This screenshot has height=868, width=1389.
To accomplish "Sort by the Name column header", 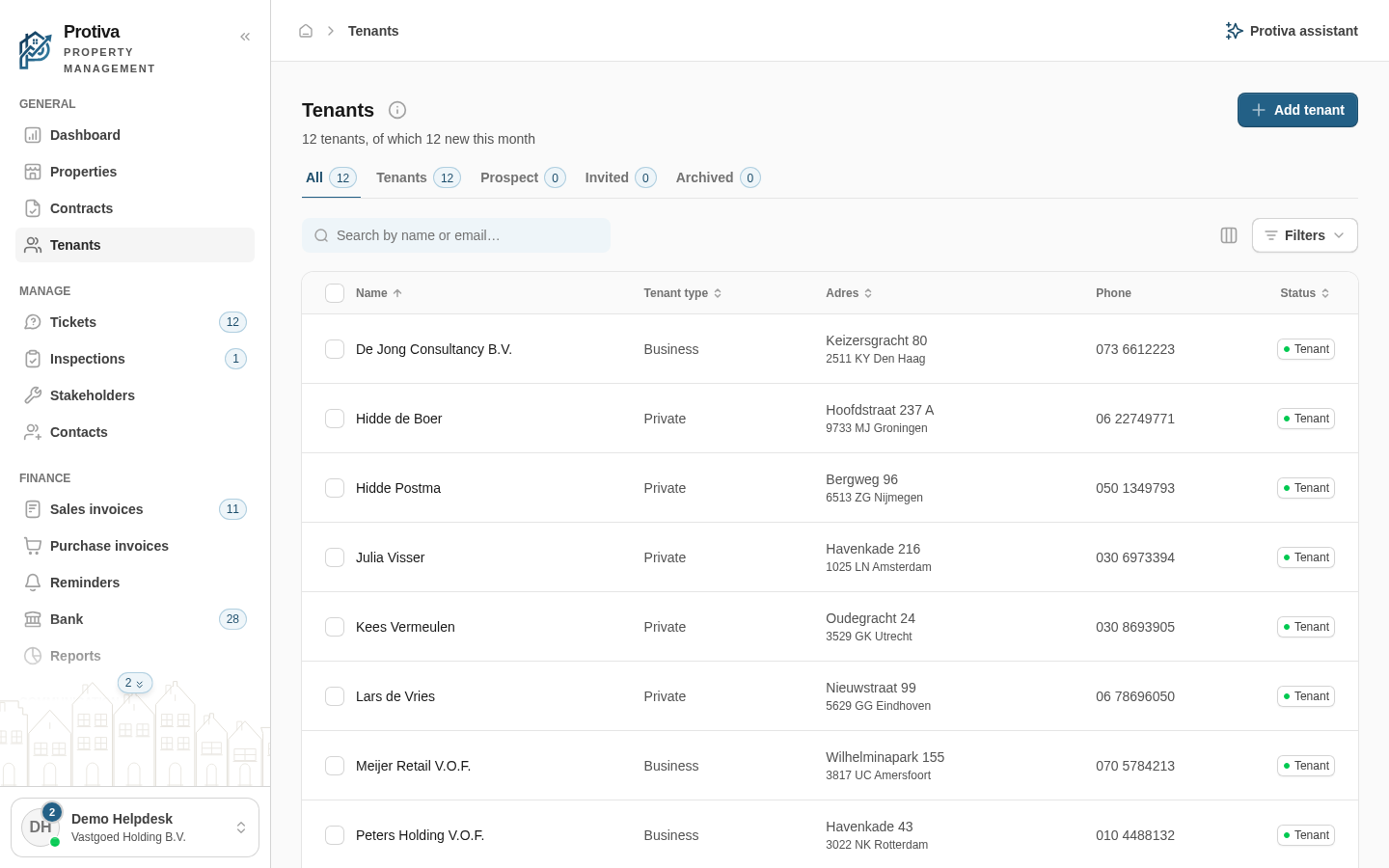I will 379,293.
